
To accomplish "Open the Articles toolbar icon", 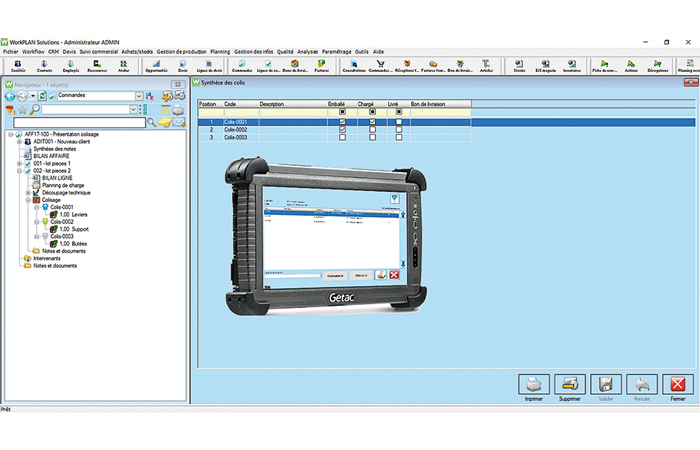I will click(x=486, y=66).
